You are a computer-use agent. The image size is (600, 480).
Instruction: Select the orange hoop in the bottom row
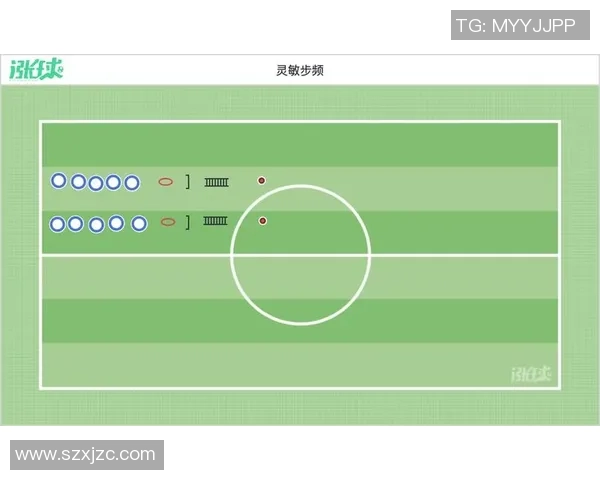[x=168, y=222]
